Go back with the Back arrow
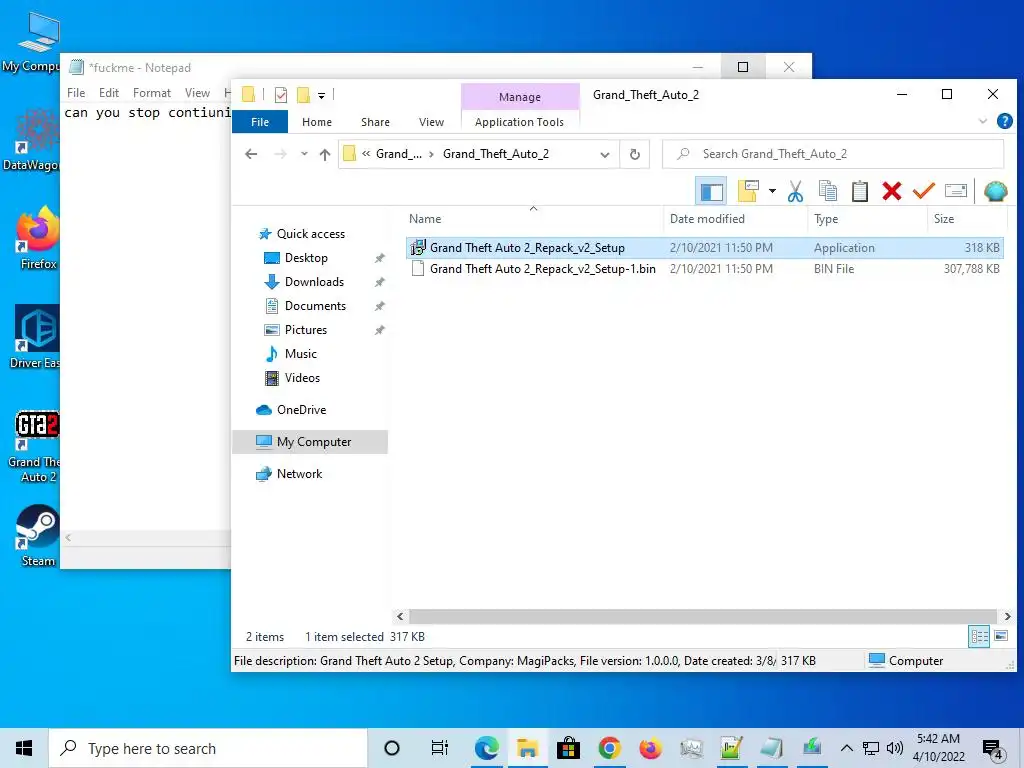1024x768 pixels. pyautogui.click(x=251, y=155)
